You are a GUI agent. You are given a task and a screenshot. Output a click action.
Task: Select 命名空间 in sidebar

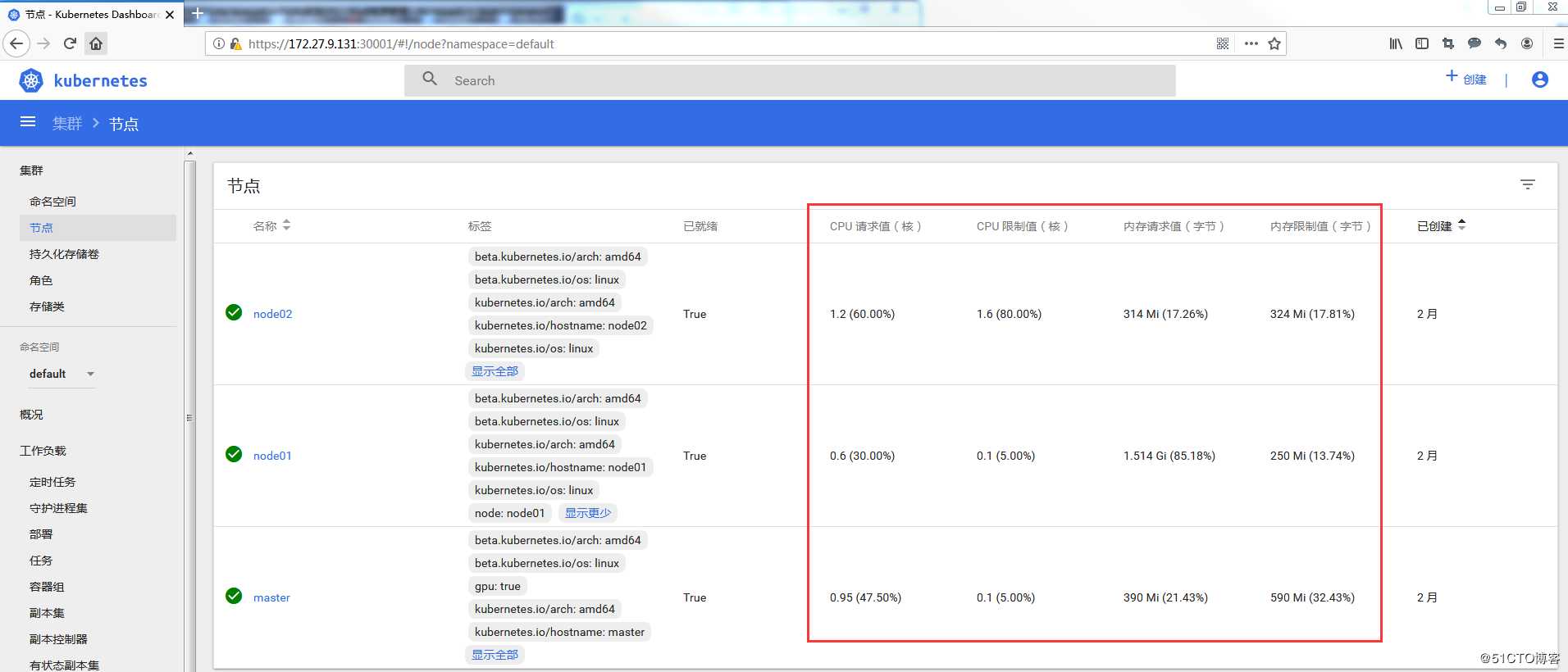coord(52,202)
